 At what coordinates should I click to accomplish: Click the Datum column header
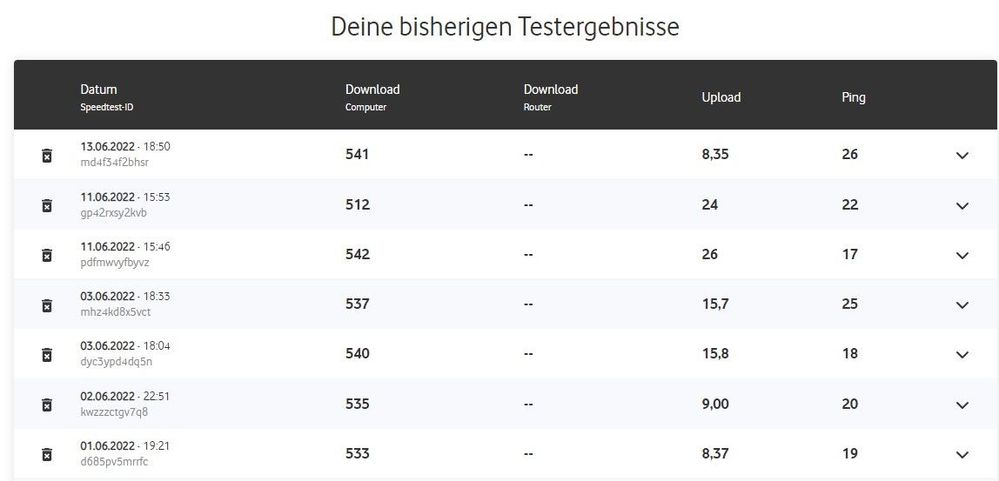(x=99, y=90)
